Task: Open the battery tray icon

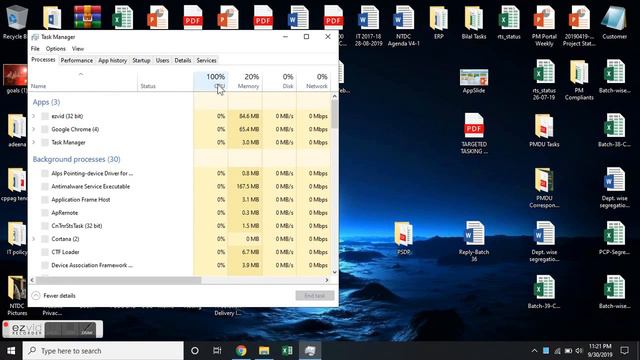Action: (x=568, y=351)
